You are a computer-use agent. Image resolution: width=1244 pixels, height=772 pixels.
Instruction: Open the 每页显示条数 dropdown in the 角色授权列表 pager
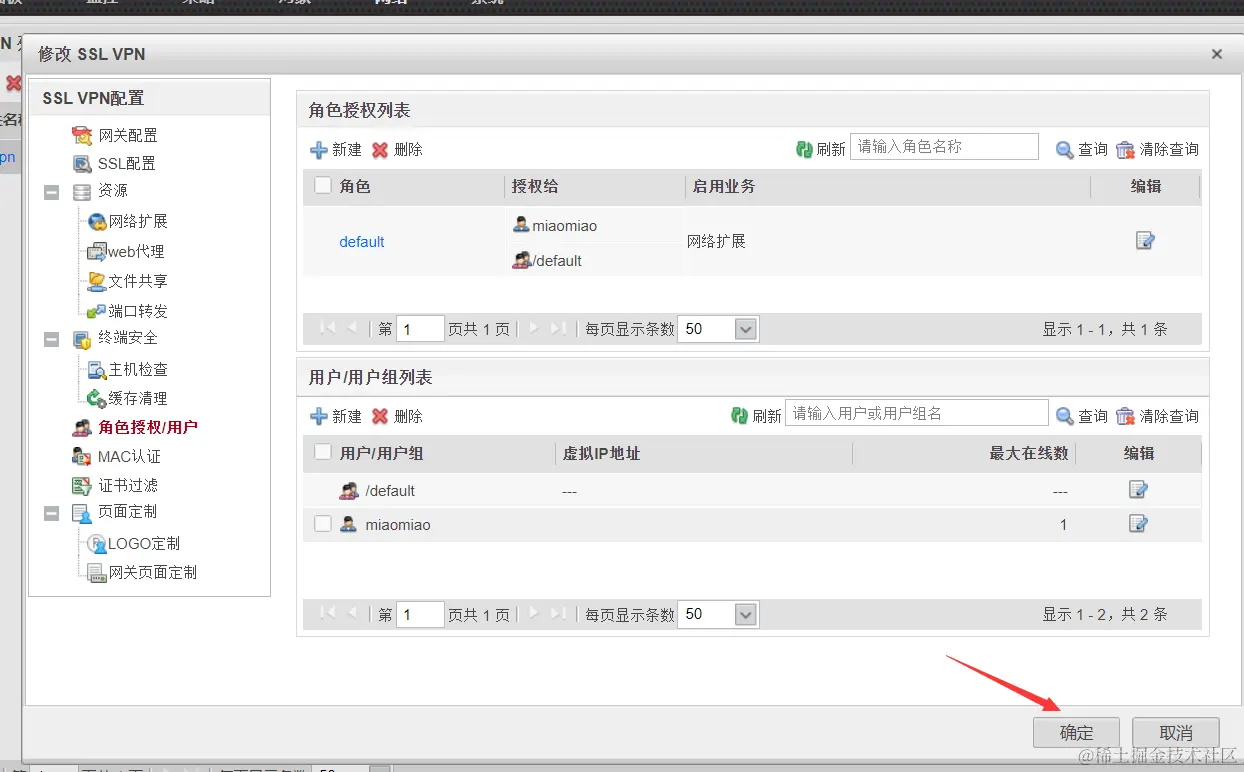click(746, 329)
